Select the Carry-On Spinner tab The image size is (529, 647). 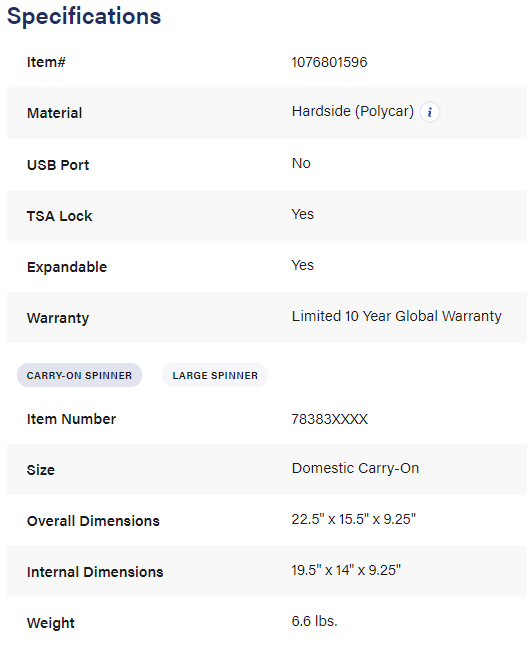(x=79, y=375)
